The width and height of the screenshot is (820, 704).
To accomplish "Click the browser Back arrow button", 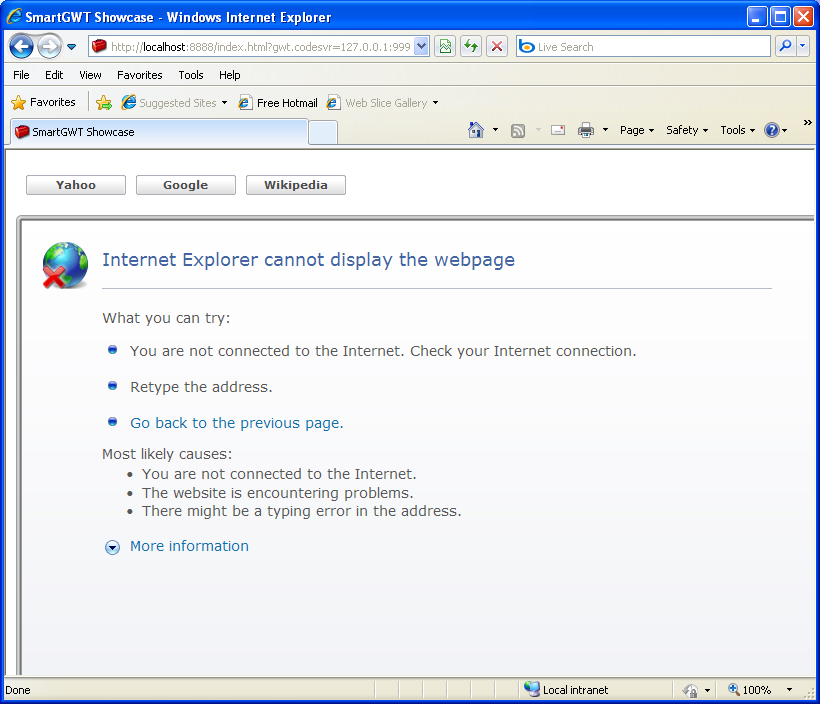I will [x=21, y=47].
